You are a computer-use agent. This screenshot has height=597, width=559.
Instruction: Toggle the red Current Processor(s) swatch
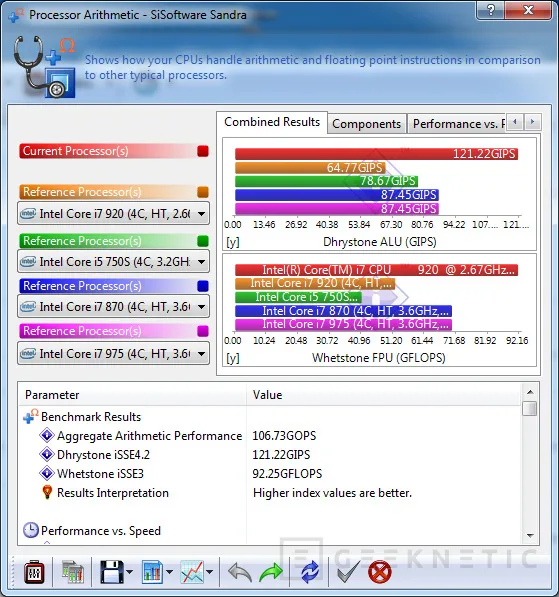pyautogui.click(x=203, y=151)
